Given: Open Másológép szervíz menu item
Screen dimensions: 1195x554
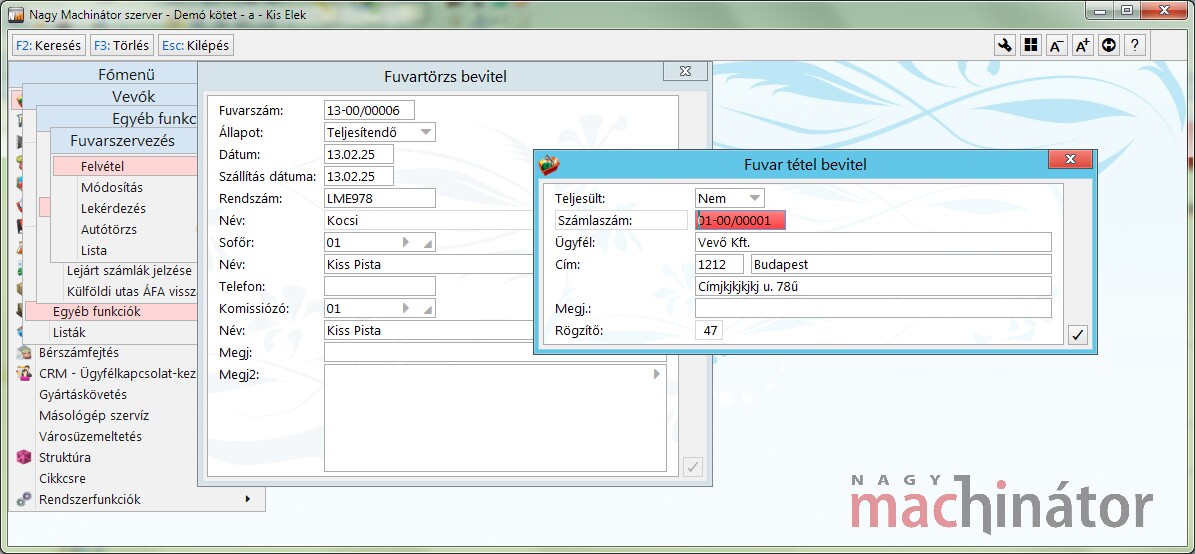Looking at the screenshot, I should point(94,415).
